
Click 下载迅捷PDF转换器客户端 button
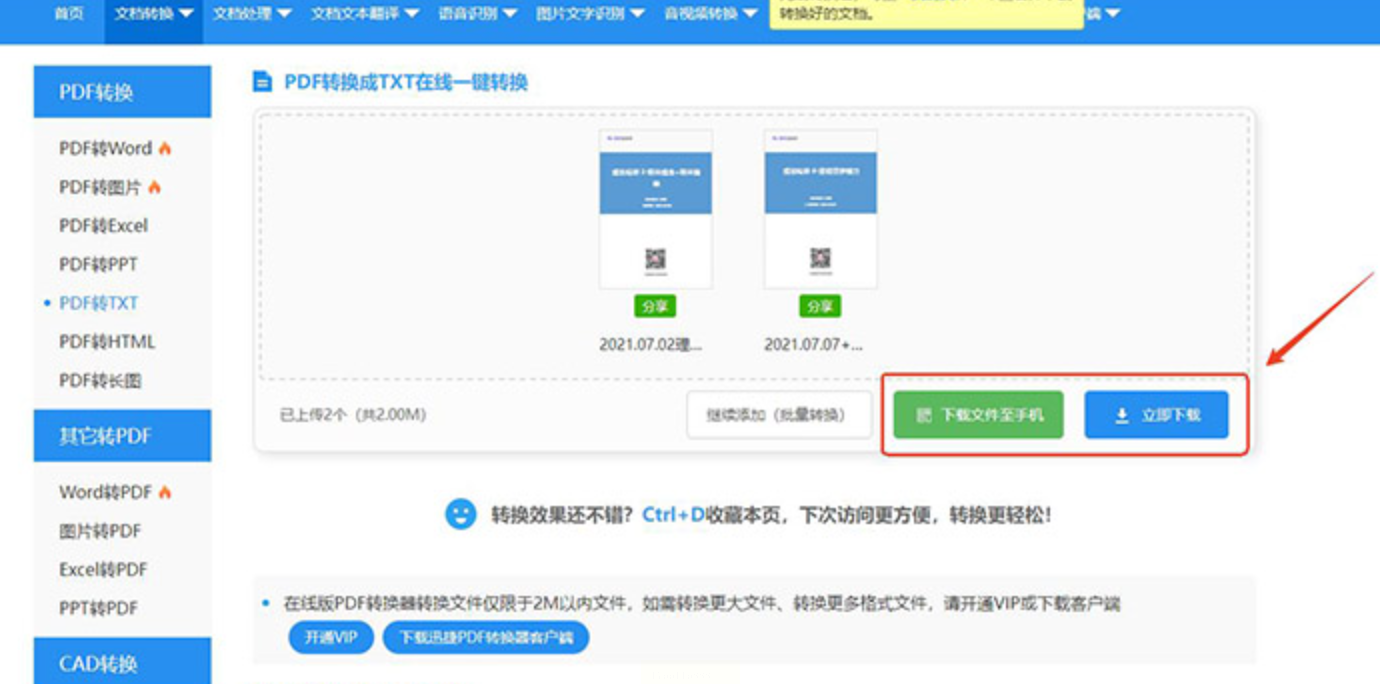coord(486,637)
